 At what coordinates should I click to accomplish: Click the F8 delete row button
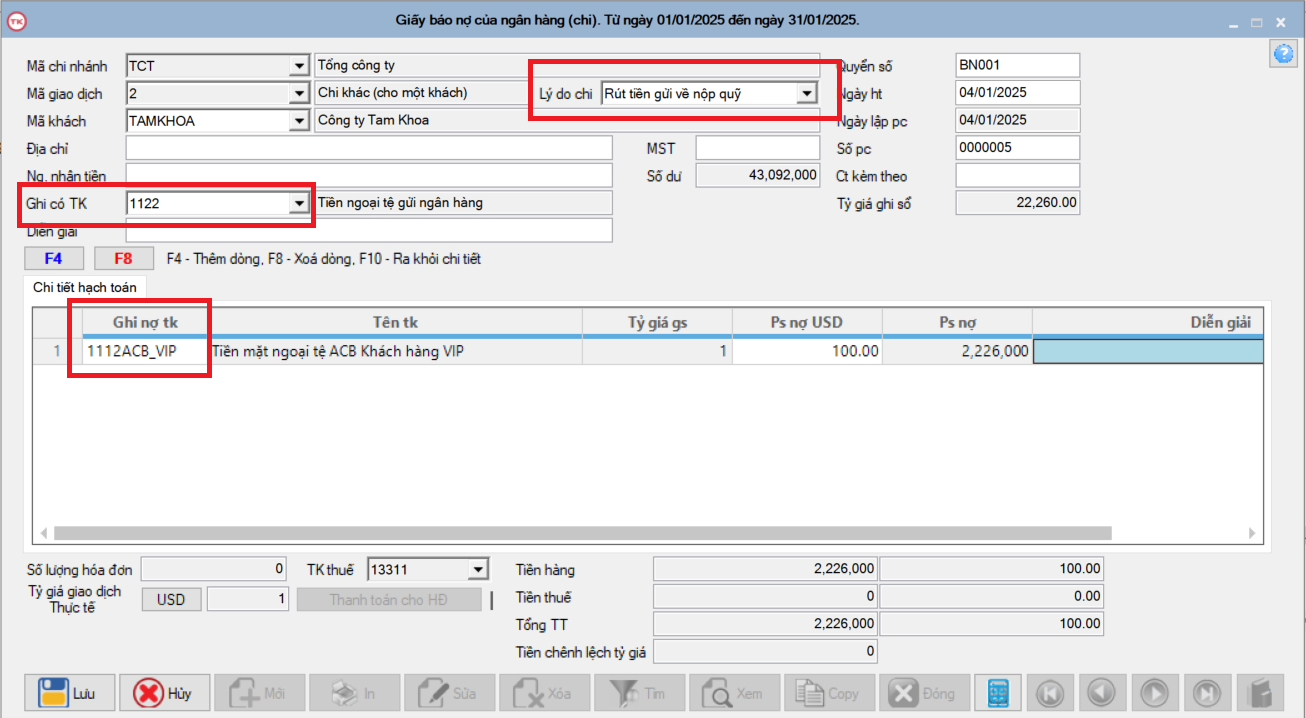tap(124, 258)
